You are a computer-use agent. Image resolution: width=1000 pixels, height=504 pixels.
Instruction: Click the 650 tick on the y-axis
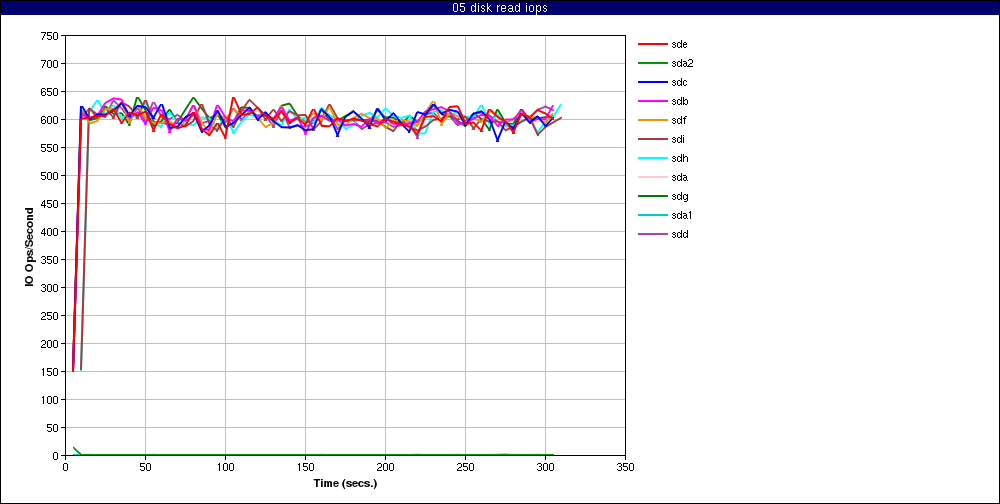(x=51, y=92)
